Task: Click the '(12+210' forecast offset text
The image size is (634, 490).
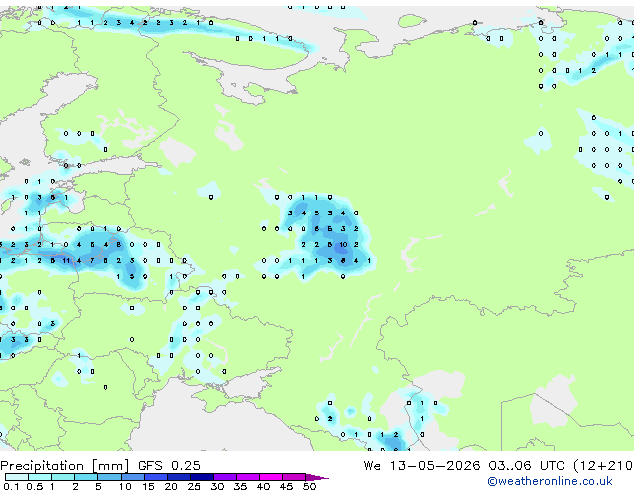Action: point(603,466)
